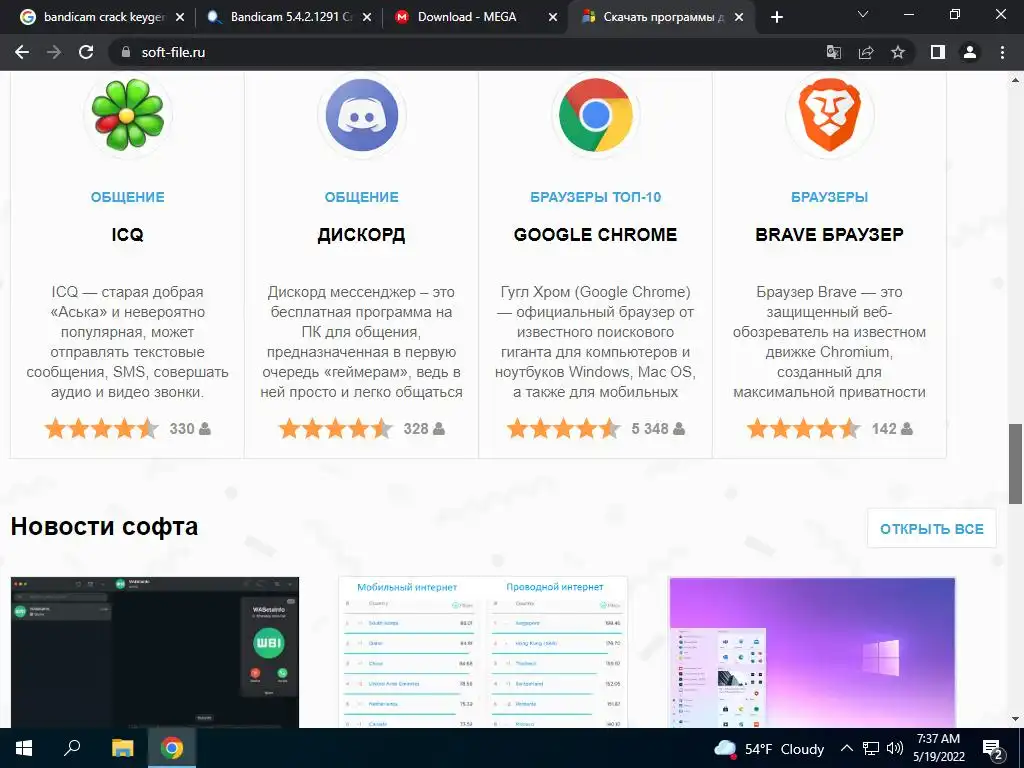This screenshot has height=768, width=1024.
Task: Open the Brave lion logo icon
Action: coord(829,116)
